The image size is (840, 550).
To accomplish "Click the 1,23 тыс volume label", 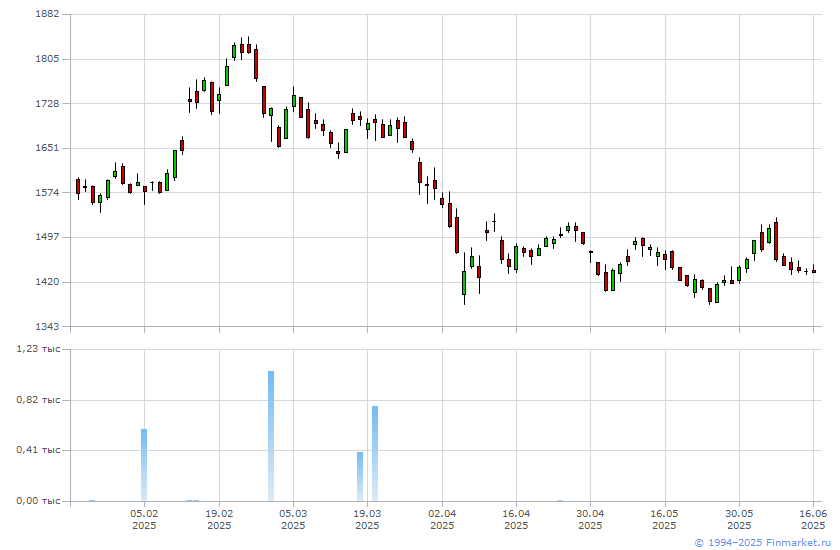I will click(38, 349).
